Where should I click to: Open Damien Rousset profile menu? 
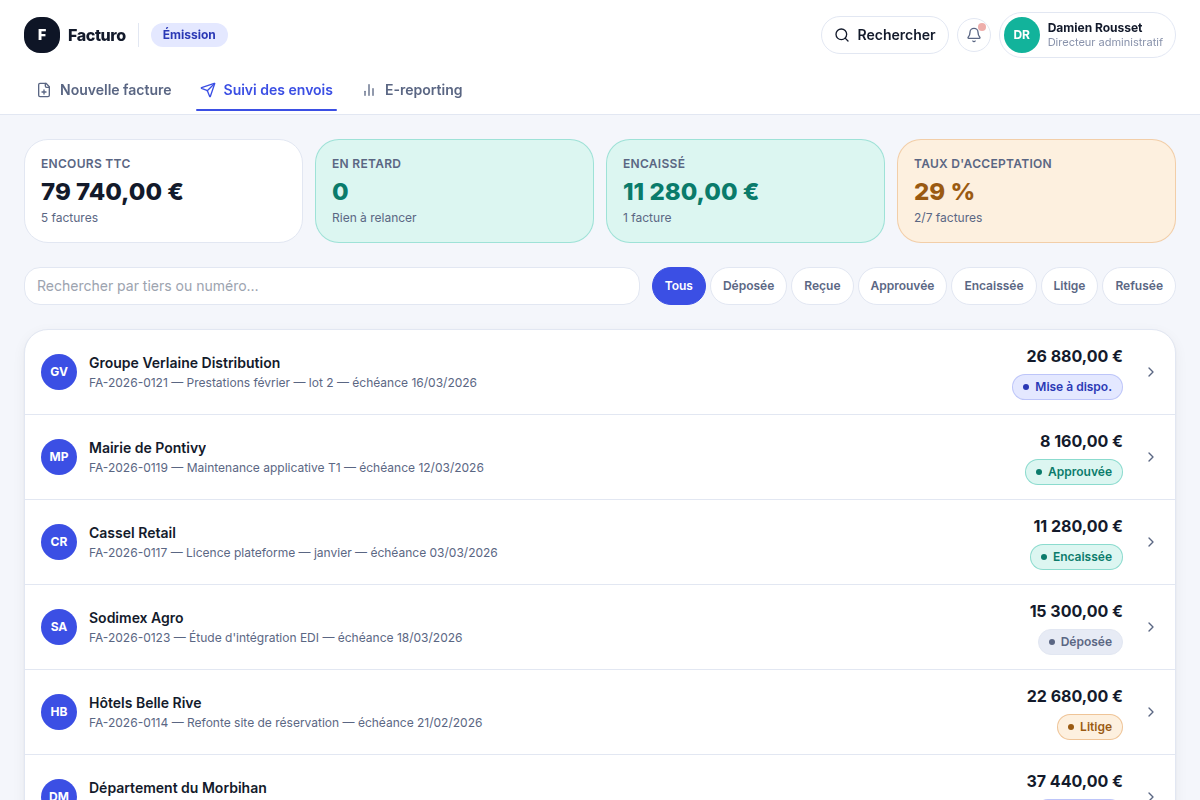(x=1087, y=35)
